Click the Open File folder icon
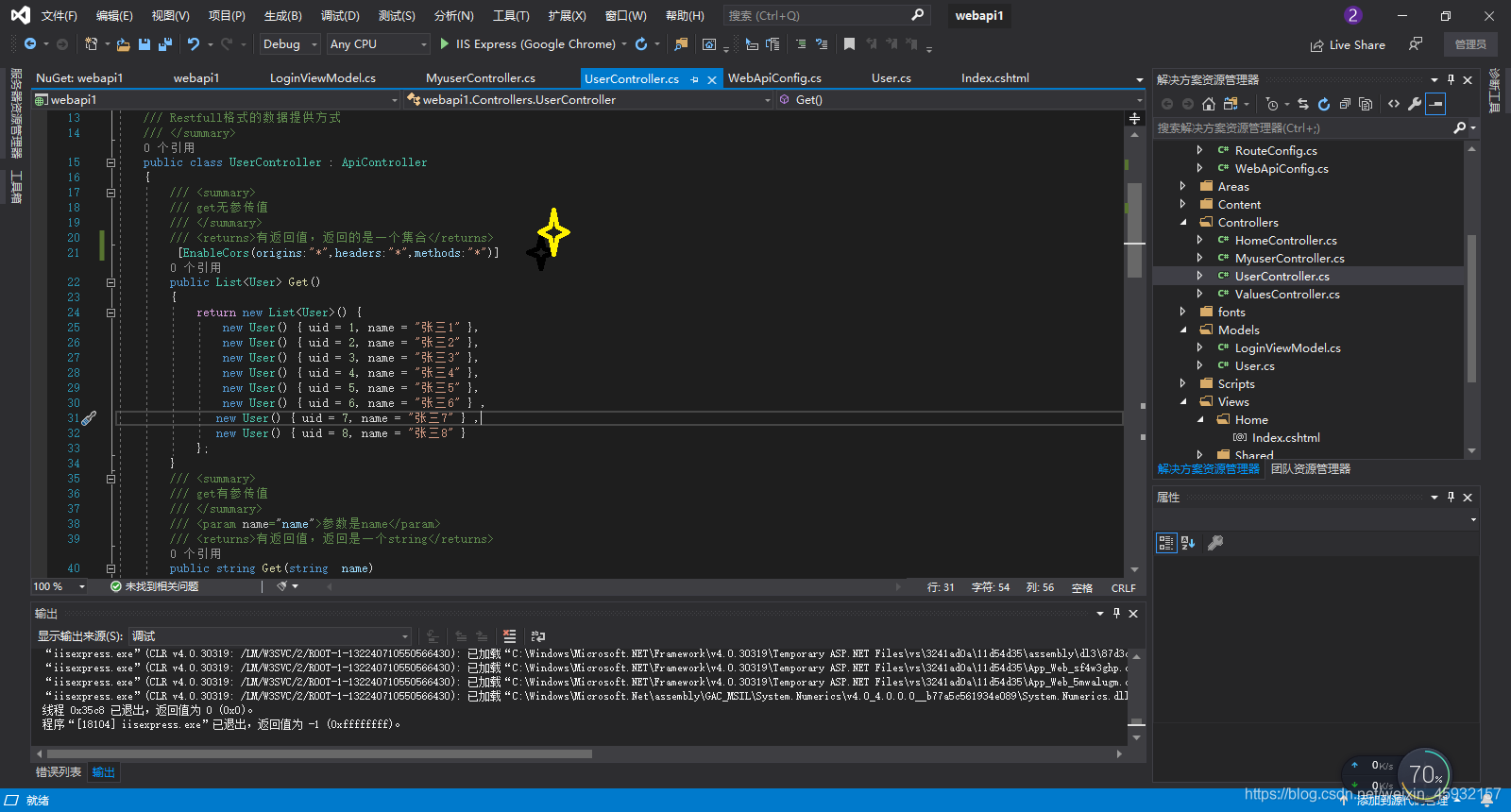 pos(123,44)
